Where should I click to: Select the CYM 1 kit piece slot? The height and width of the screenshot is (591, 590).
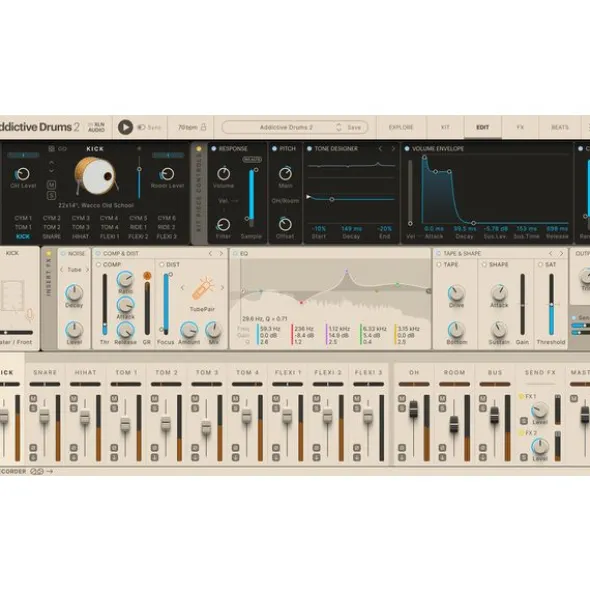click(23, 218)
